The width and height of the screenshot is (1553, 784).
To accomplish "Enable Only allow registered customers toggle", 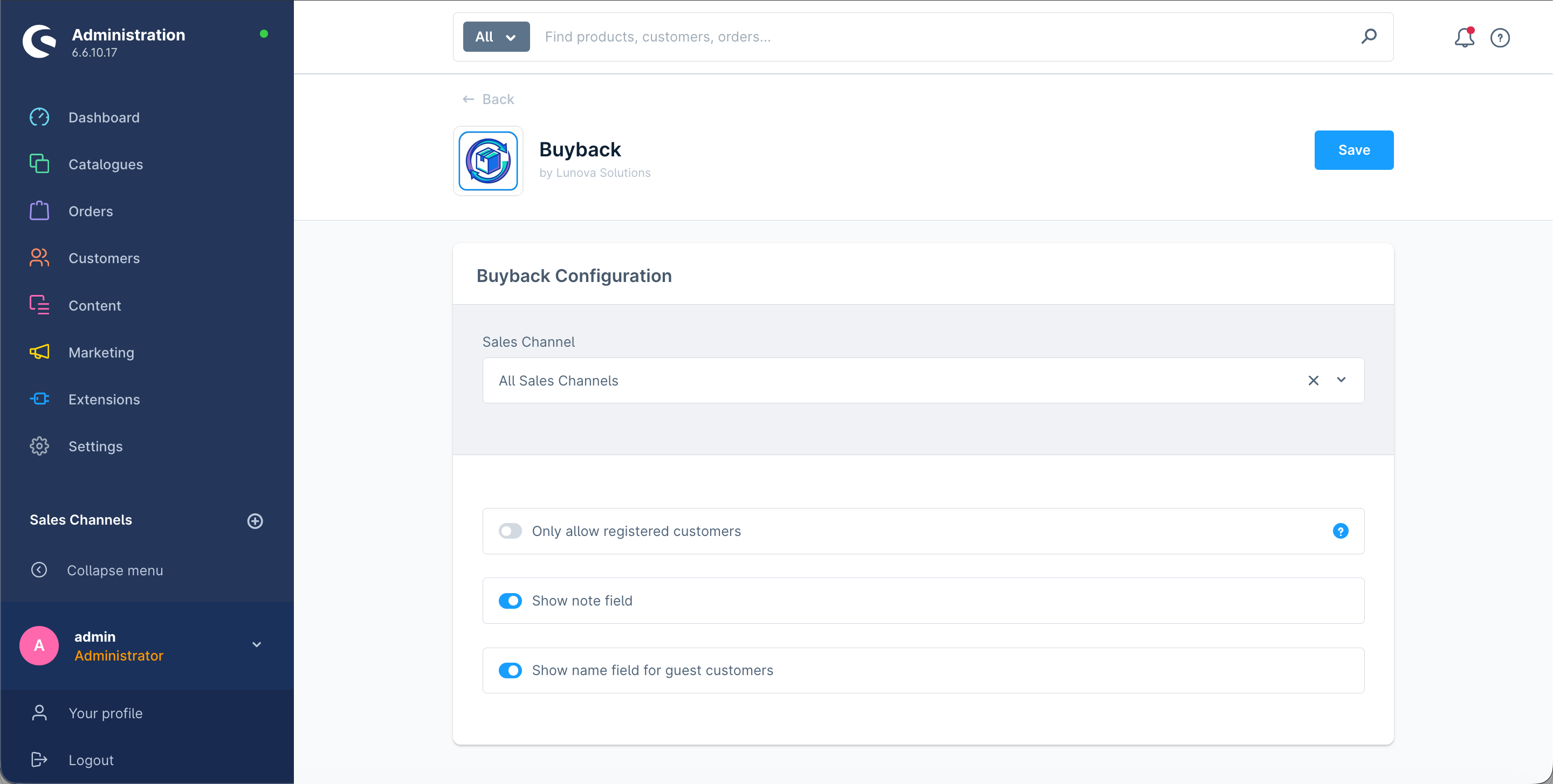I will point(510,531).
